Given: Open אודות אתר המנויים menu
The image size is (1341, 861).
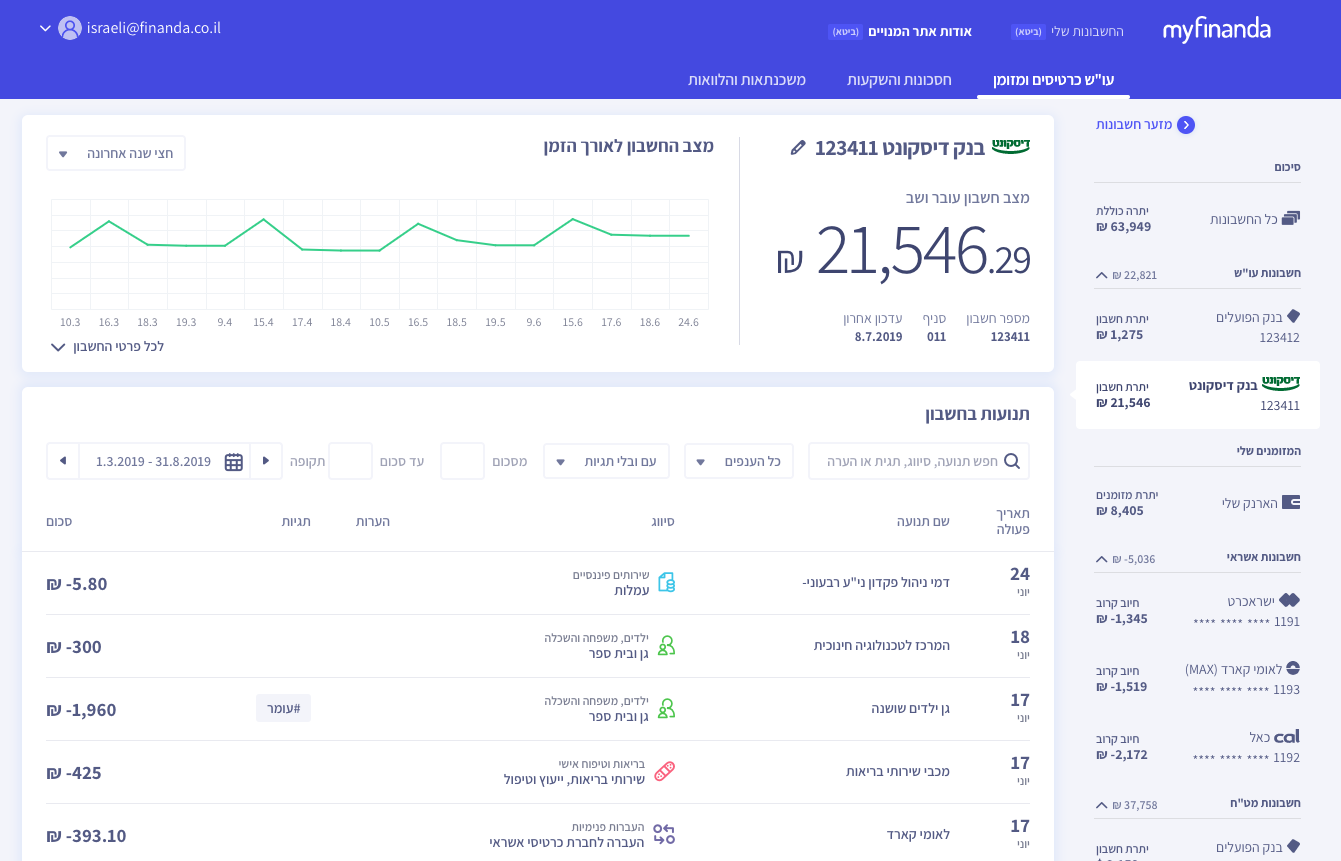Looking at the screenshot, I should [x=920, y=31].
